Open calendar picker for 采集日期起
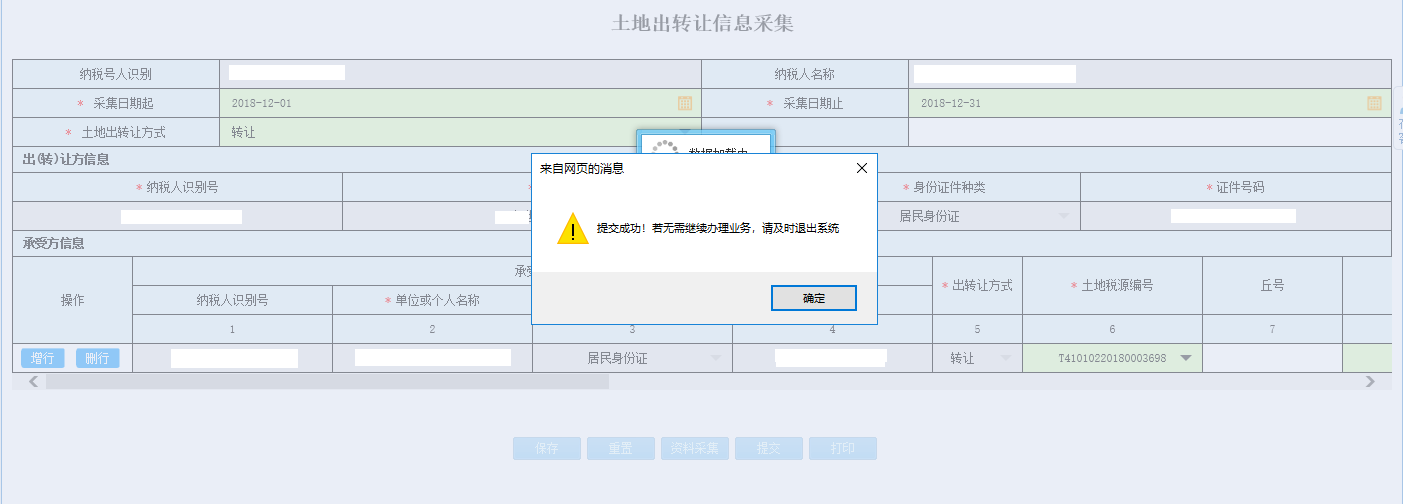The width and height of the screenshot is (1403, 504). 685,103
